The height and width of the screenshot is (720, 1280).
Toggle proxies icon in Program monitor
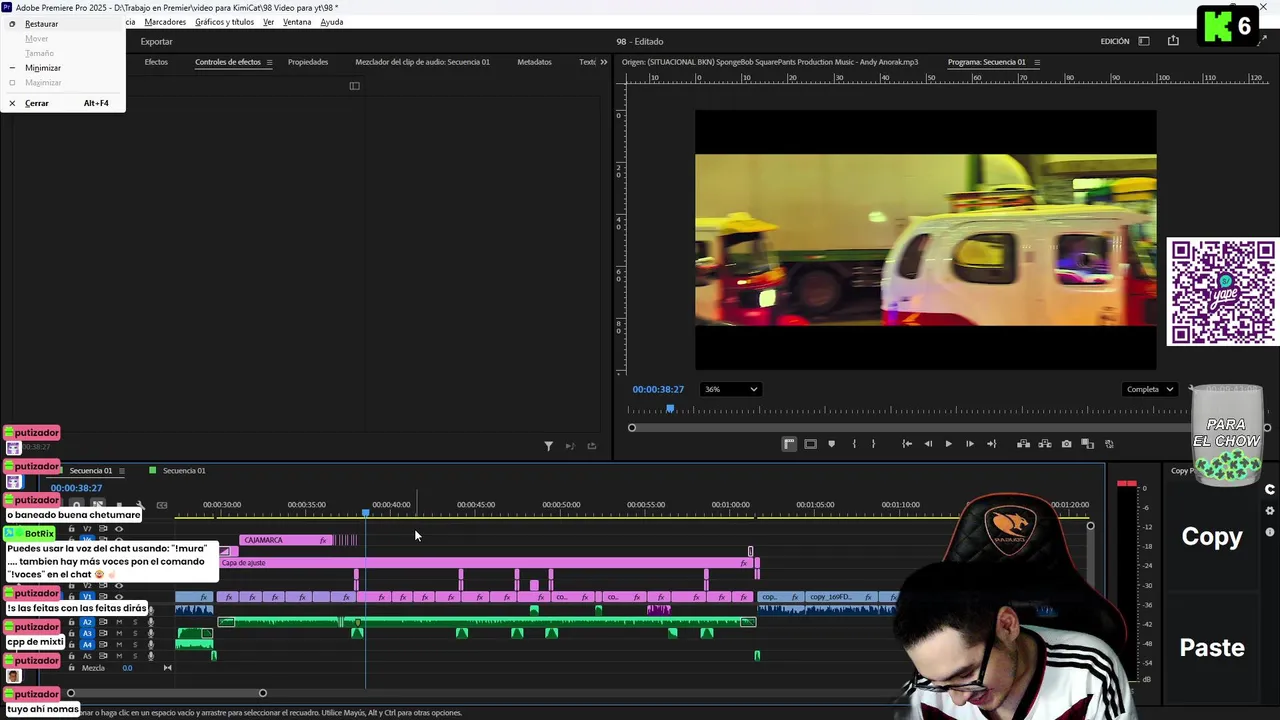click(x=1109, y=444)
